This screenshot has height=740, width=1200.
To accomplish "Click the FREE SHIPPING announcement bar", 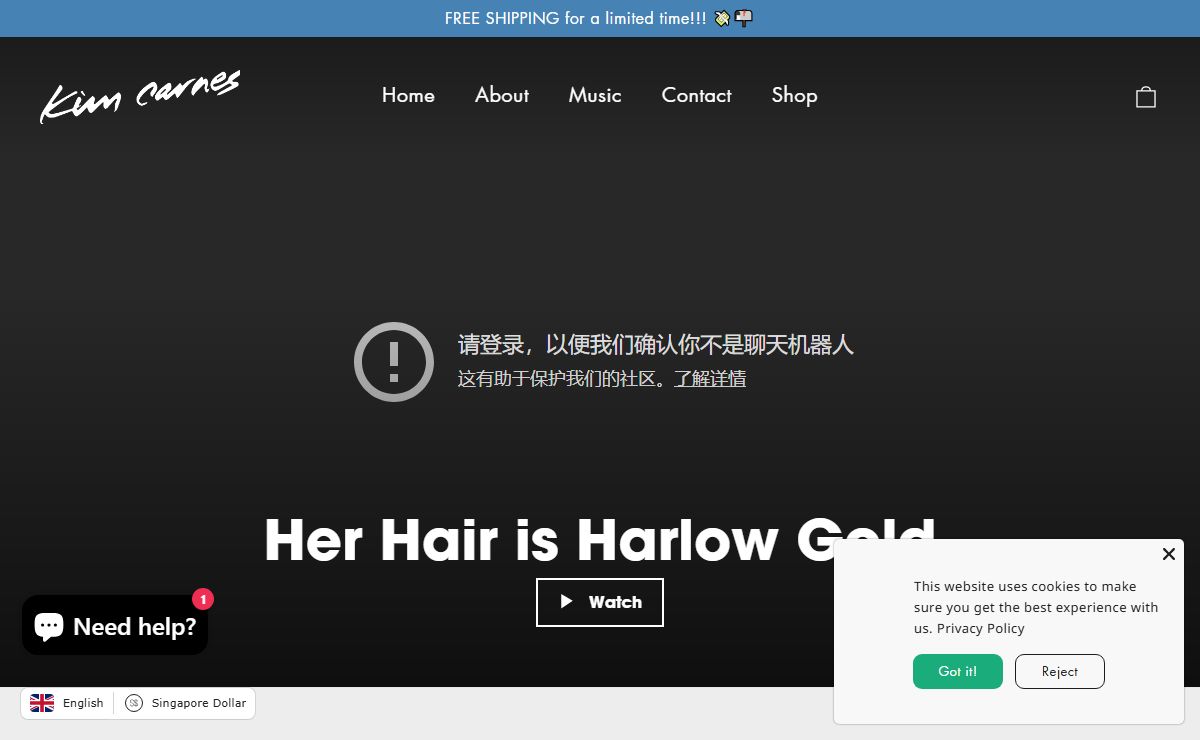I will click(599, 18).
